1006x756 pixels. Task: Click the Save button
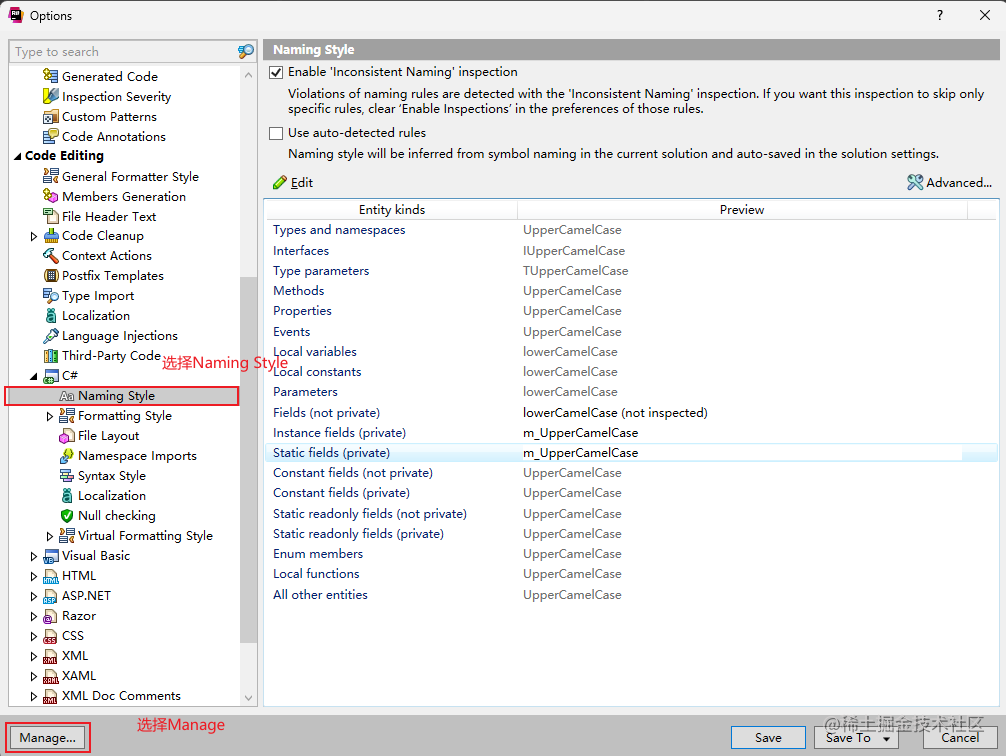(768, 737)
